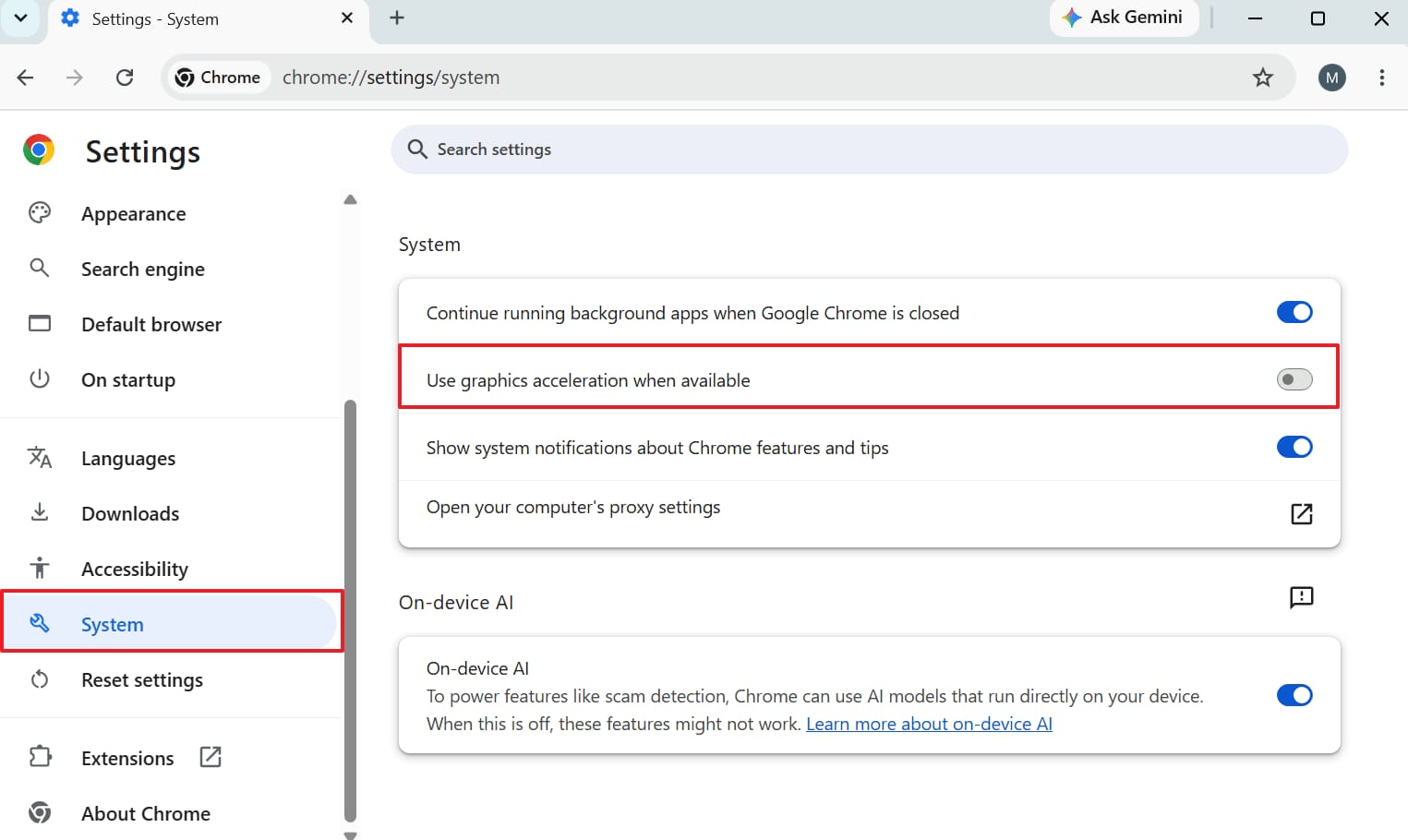Click the Search settings field

coord(869,150)
